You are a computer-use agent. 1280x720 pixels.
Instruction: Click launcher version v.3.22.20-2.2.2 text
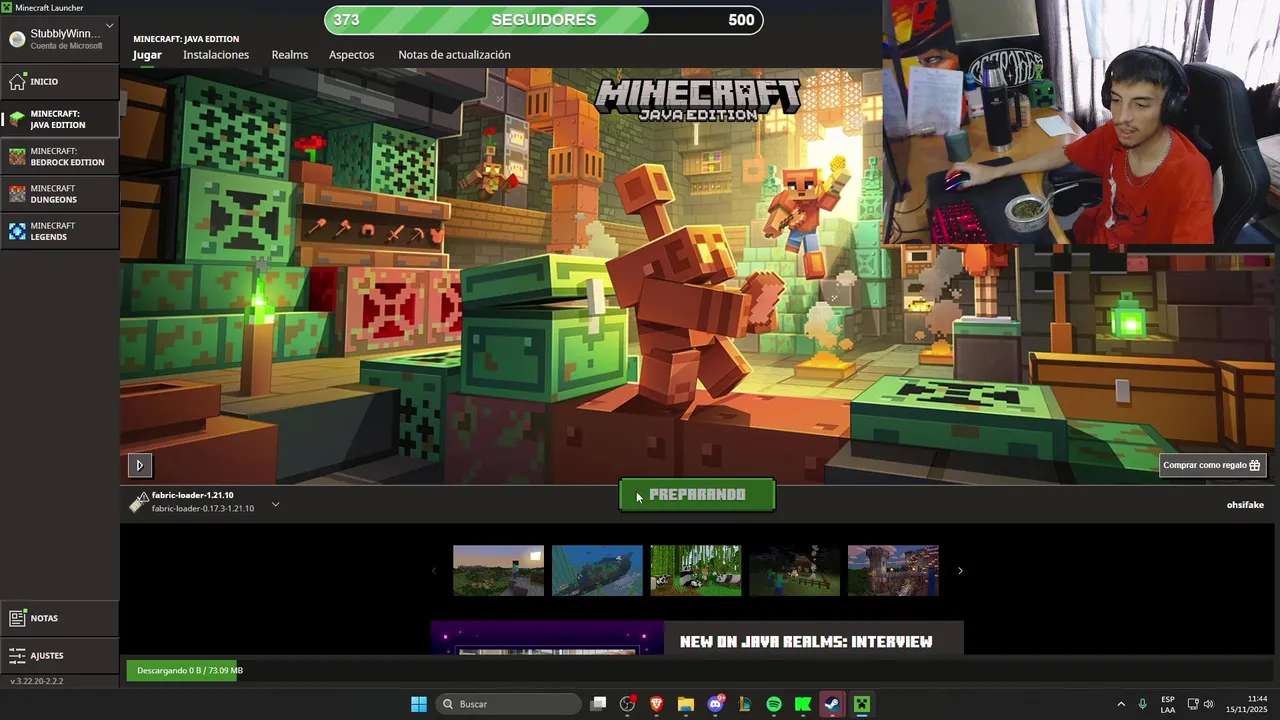coord(36,681)
